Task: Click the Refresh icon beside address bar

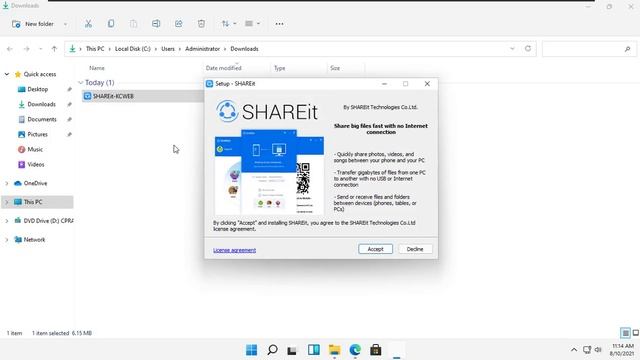Action: point(528,49)
